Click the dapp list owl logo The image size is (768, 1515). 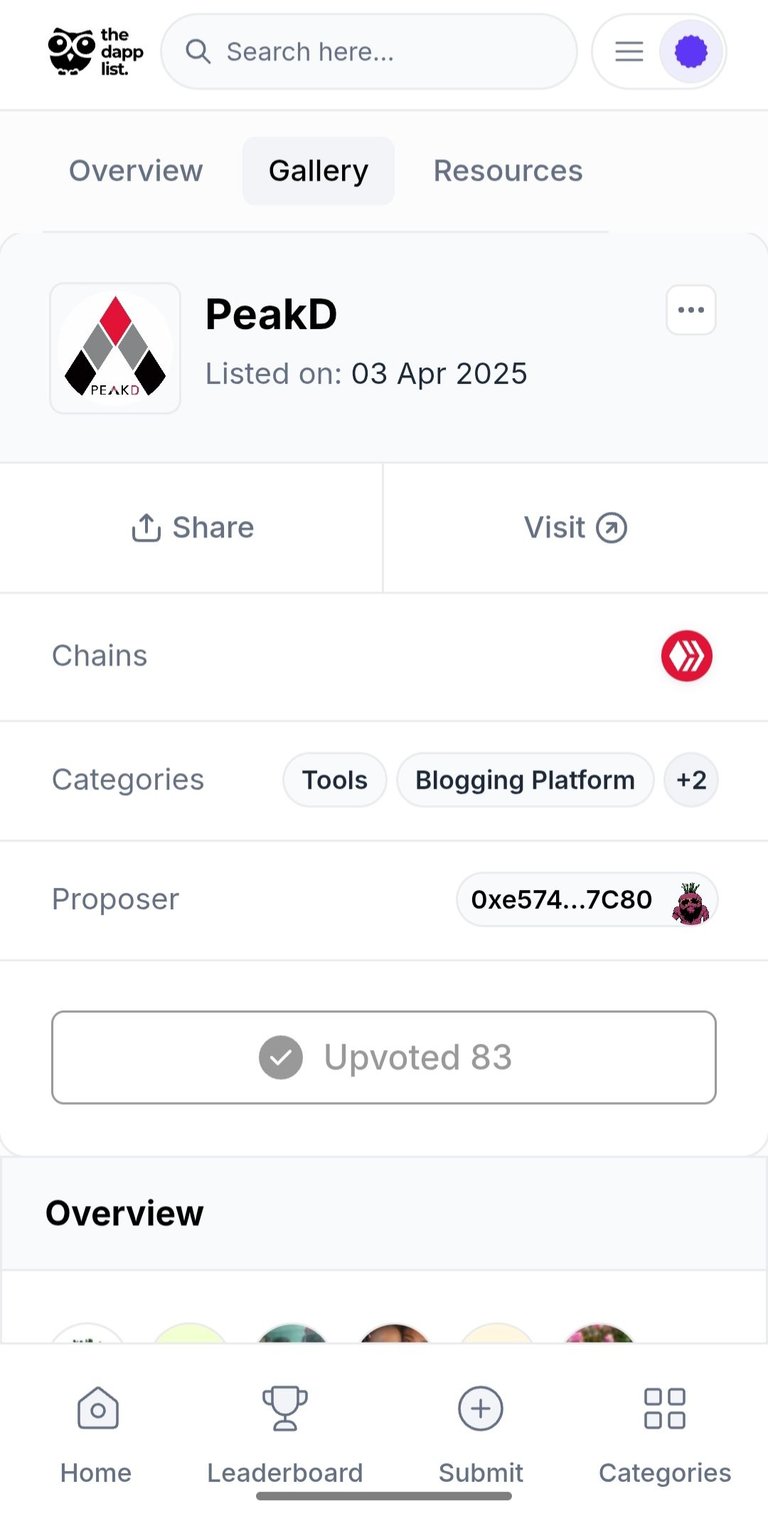(96, 51)
